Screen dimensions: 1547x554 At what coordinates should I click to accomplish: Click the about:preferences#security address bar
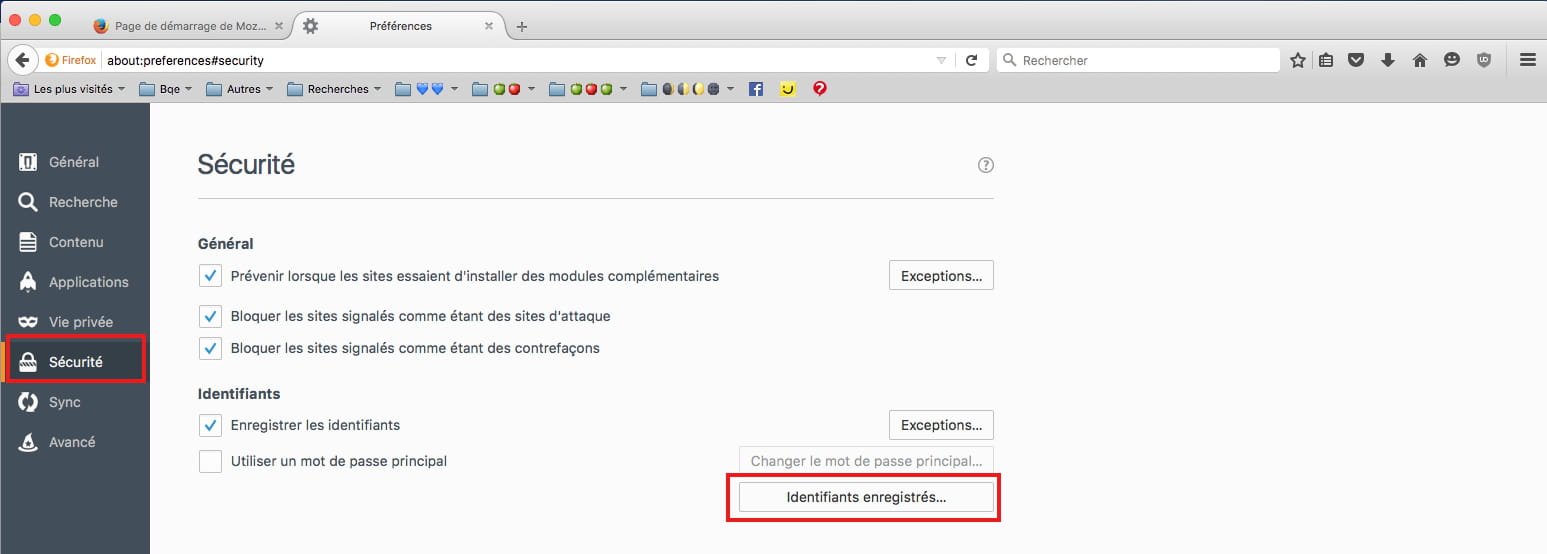(x=516, y=60)
